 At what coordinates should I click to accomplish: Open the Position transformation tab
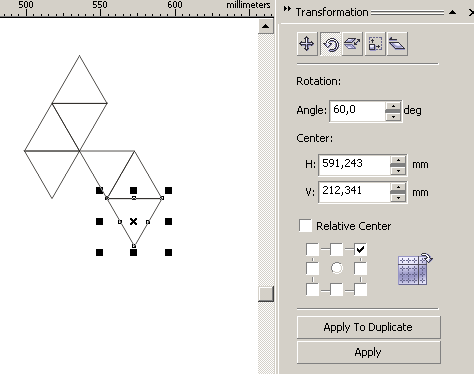(x=307, y=44)
